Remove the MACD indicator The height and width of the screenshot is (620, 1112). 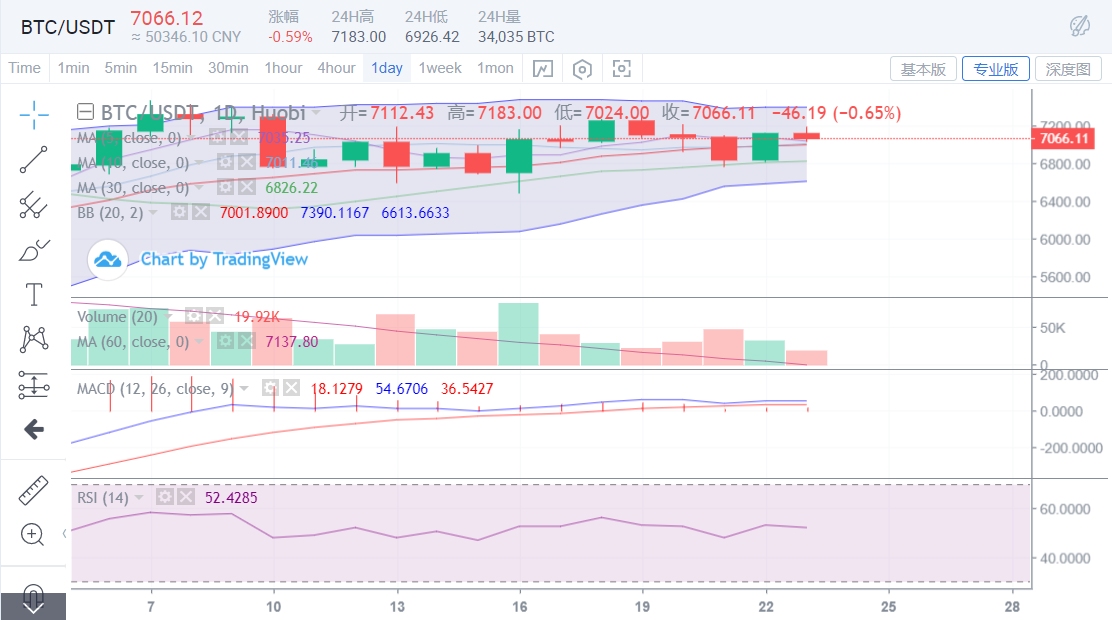coord(291,387)
